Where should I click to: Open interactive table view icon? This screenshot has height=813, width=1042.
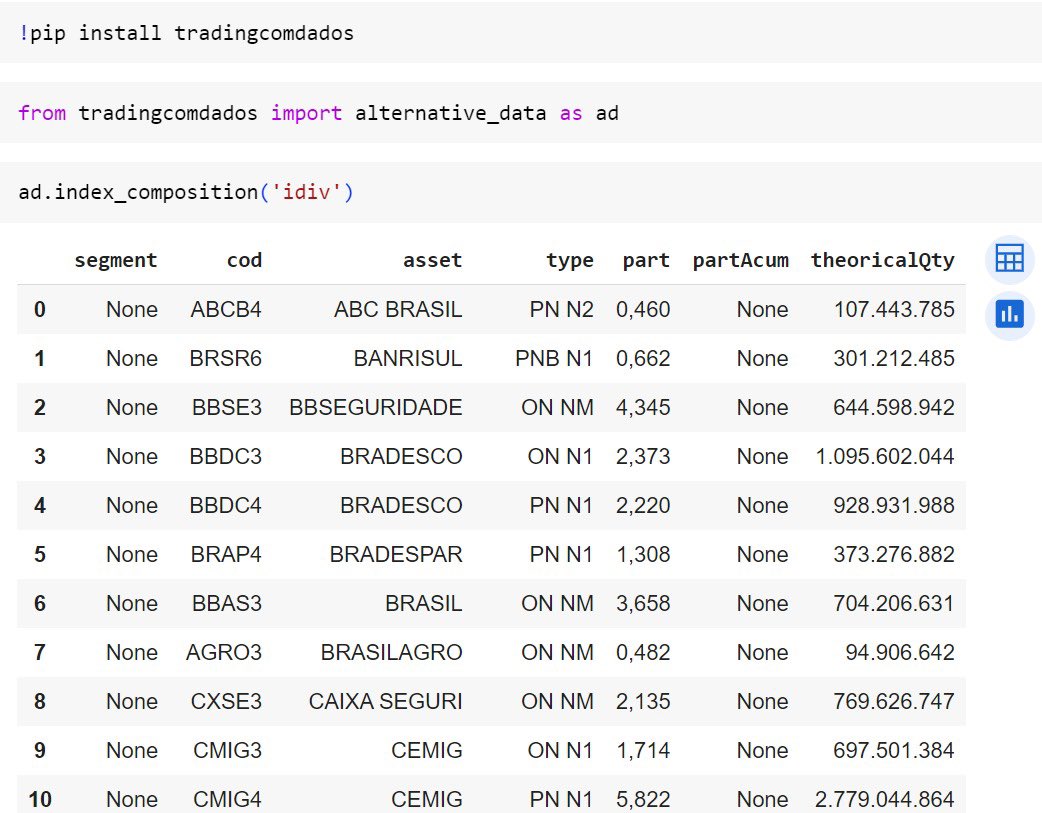point(1009,259)
